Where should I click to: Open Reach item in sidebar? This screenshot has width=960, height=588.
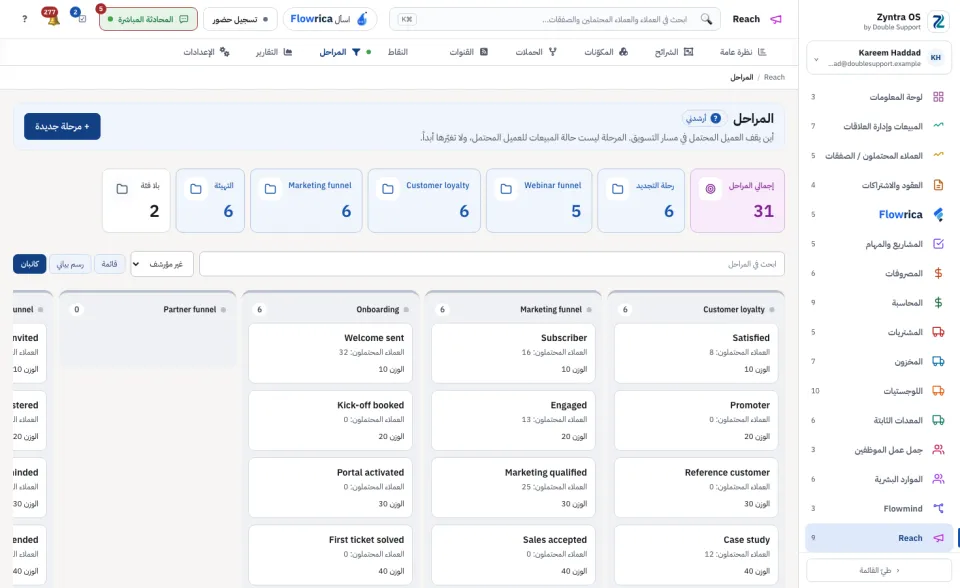[x=879, y=538]
